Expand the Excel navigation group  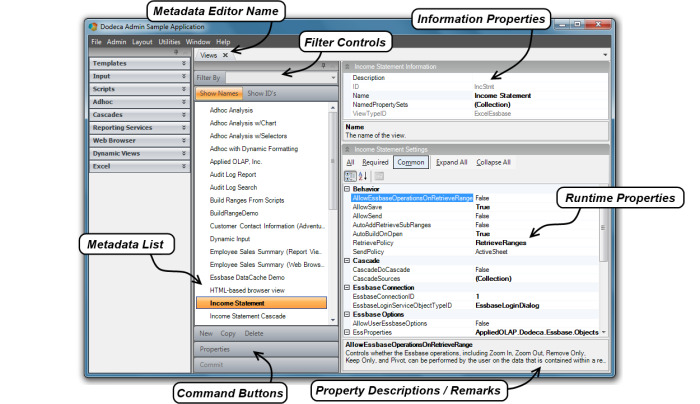139,167
